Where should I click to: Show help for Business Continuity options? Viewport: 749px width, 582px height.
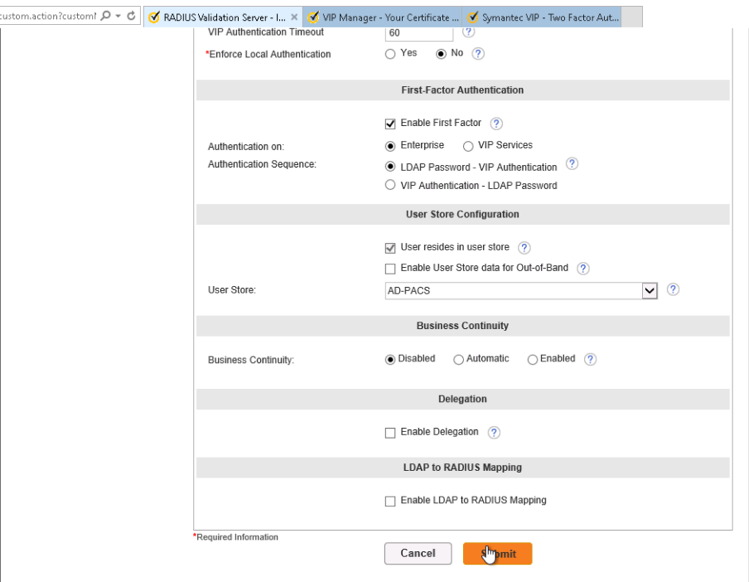tap(590, 359)
